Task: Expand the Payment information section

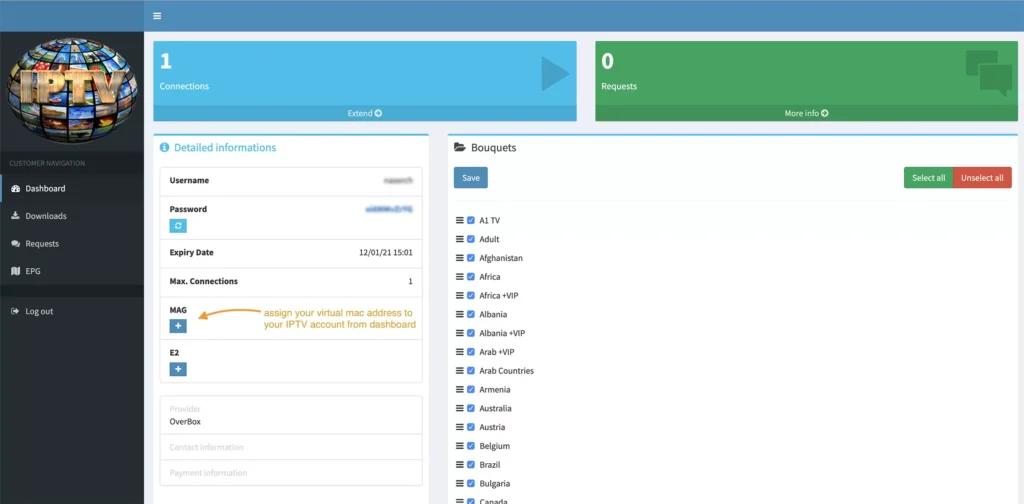Action: tap(208, 473)
